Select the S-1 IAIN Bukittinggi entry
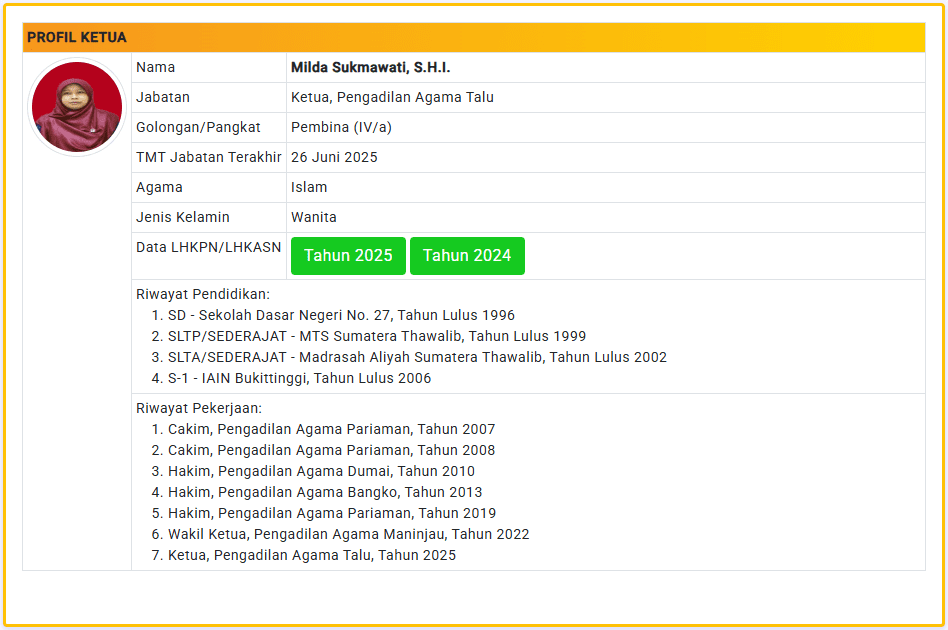The width and height of the screenshot is (948, 630). [299, 379]
